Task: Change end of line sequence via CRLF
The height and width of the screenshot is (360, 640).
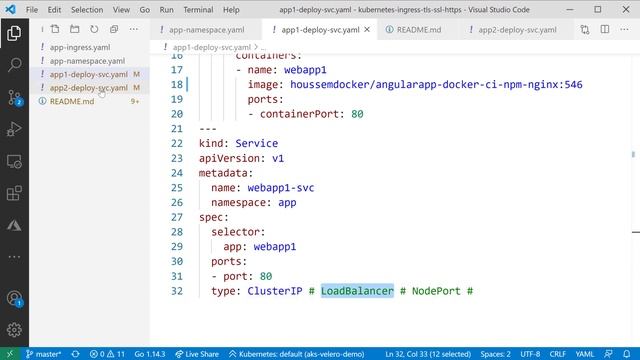Action: 558,354
